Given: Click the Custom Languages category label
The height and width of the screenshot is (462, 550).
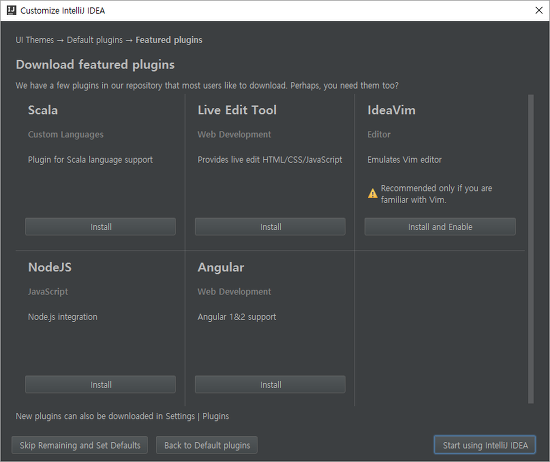Looking at the screenshot, I should (x=66, y=135).
